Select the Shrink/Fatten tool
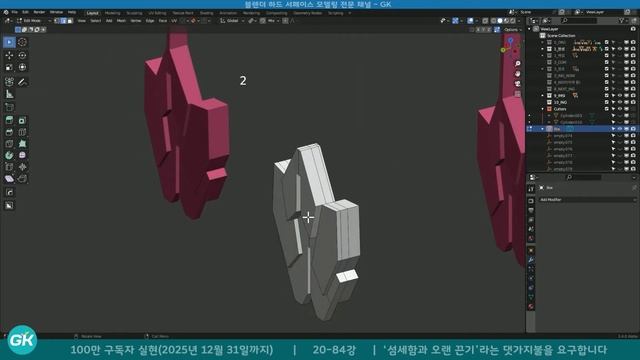The width and height of the screenshot is (640, 360). point(22,167)
